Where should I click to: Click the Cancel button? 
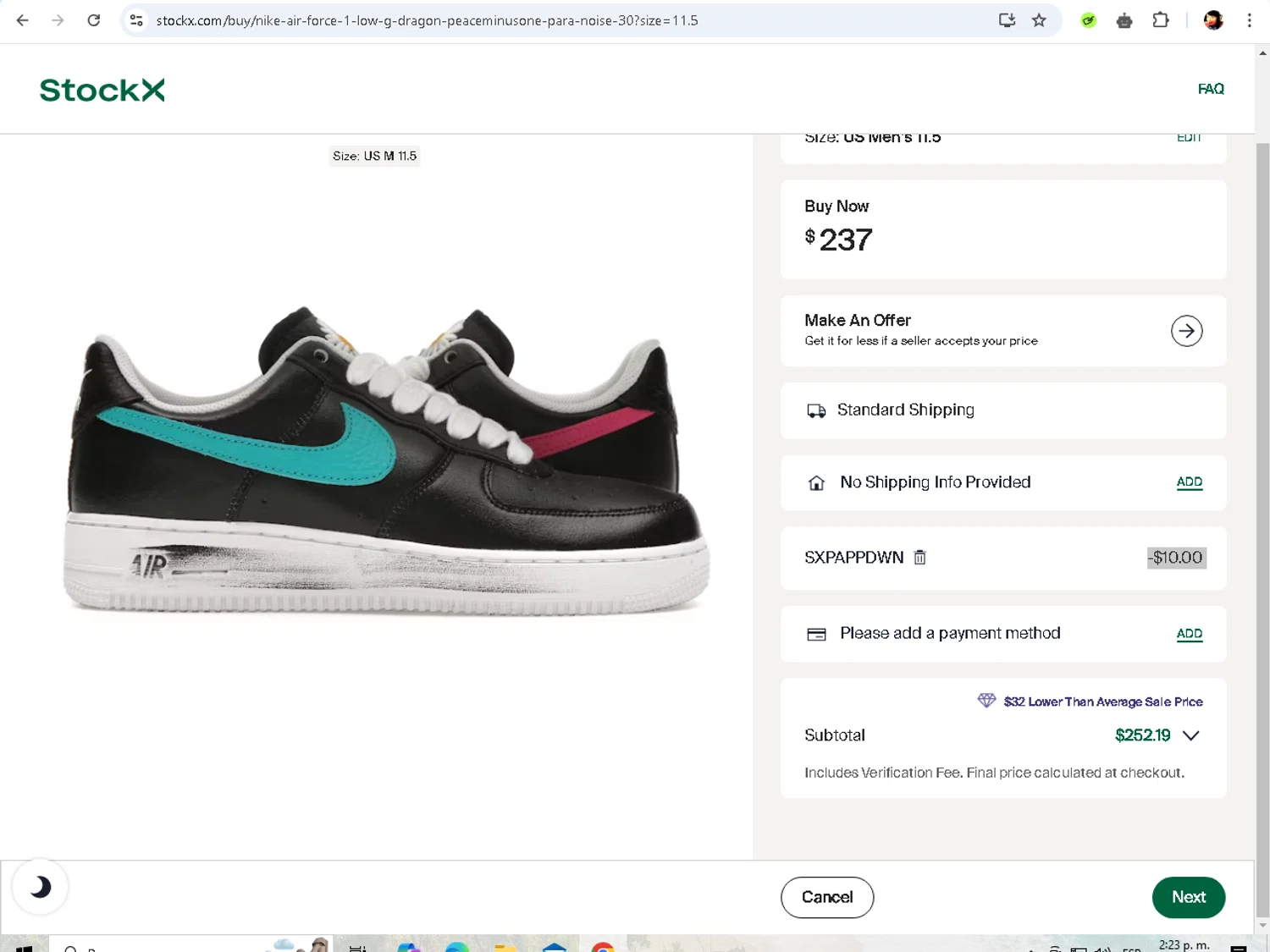(x=827, y=897)
